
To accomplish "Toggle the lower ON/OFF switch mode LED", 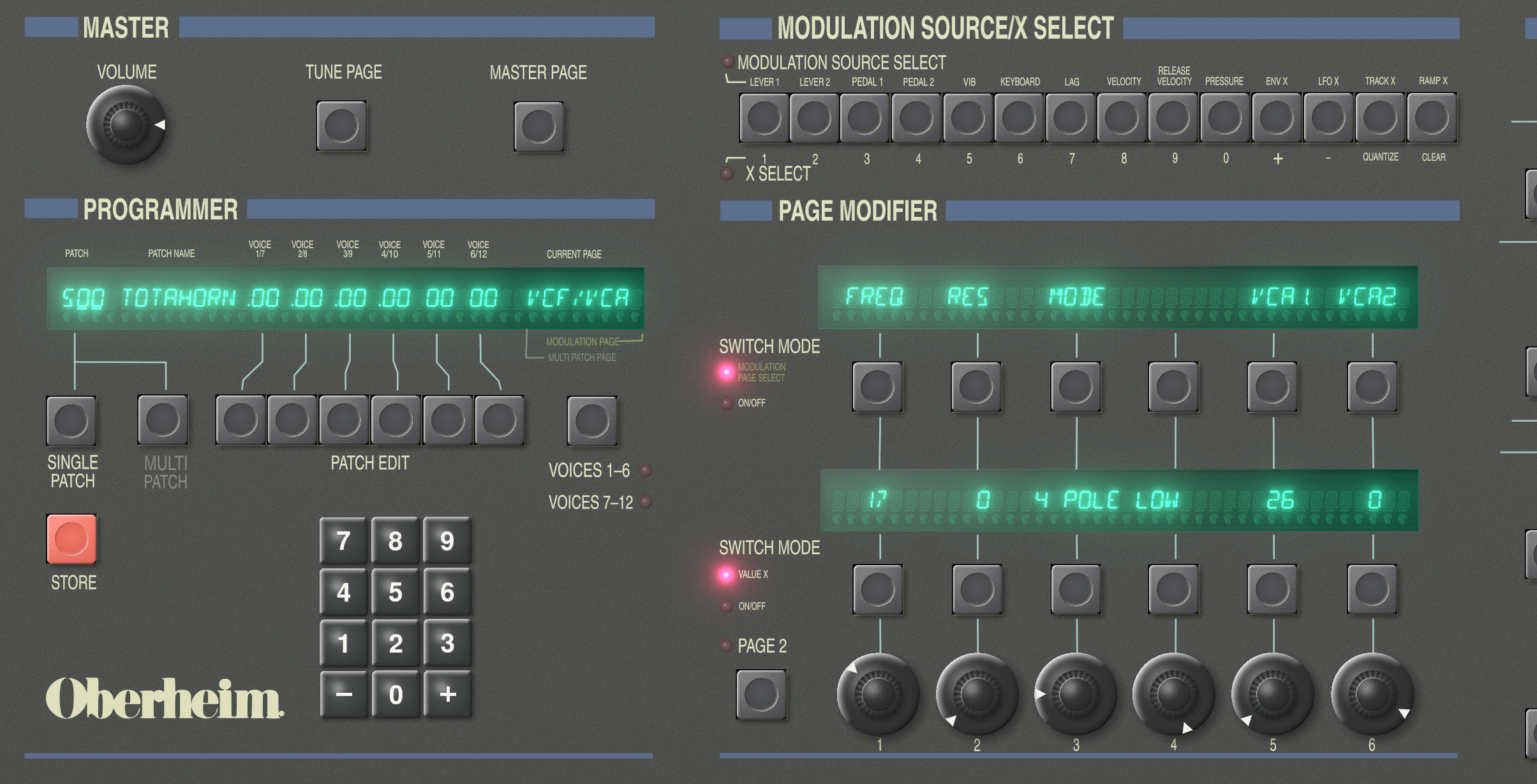I will click(726, 605).
